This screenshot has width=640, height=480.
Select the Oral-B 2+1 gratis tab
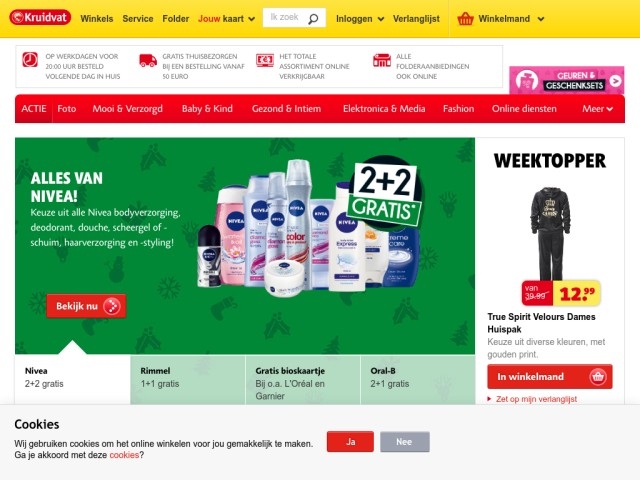[x=418, y=380]
